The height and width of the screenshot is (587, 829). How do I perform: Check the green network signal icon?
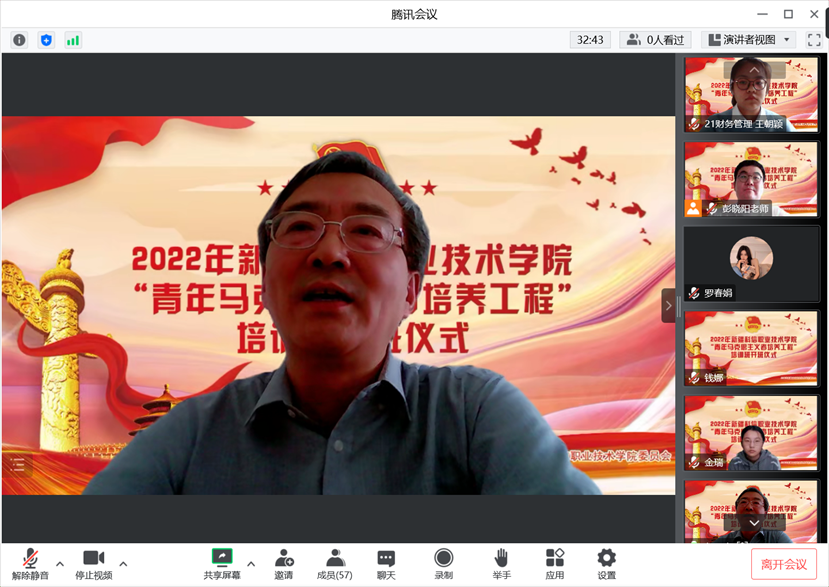[73, 40]
